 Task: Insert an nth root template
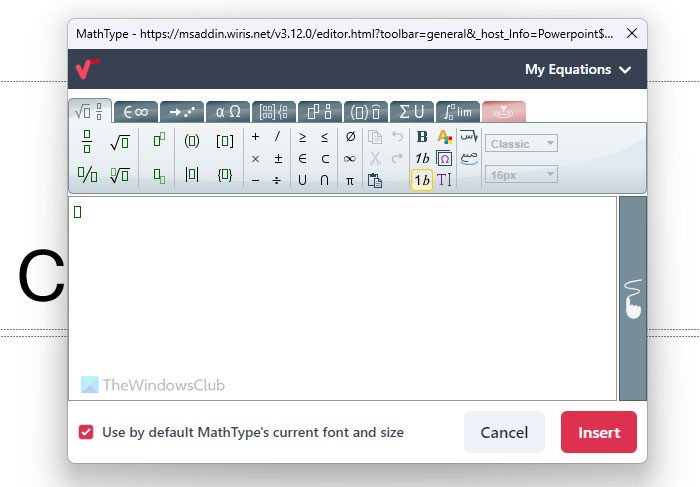coord(120,175)
